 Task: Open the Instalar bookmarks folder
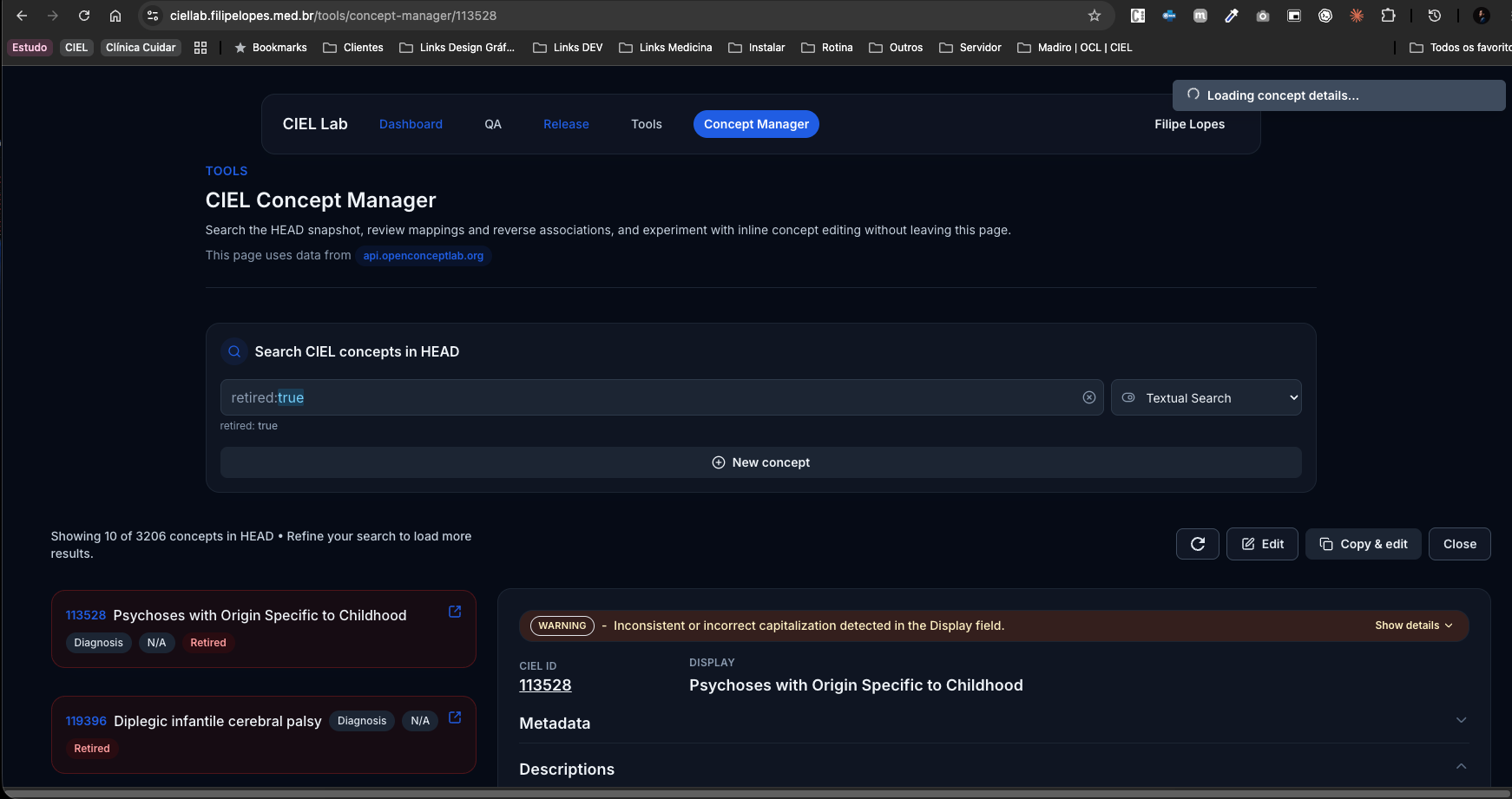(x=757, y=48)
